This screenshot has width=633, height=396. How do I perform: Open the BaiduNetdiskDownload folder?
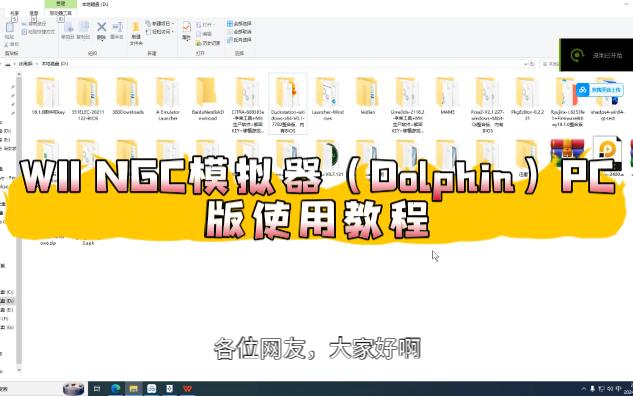tap(208, 99)
